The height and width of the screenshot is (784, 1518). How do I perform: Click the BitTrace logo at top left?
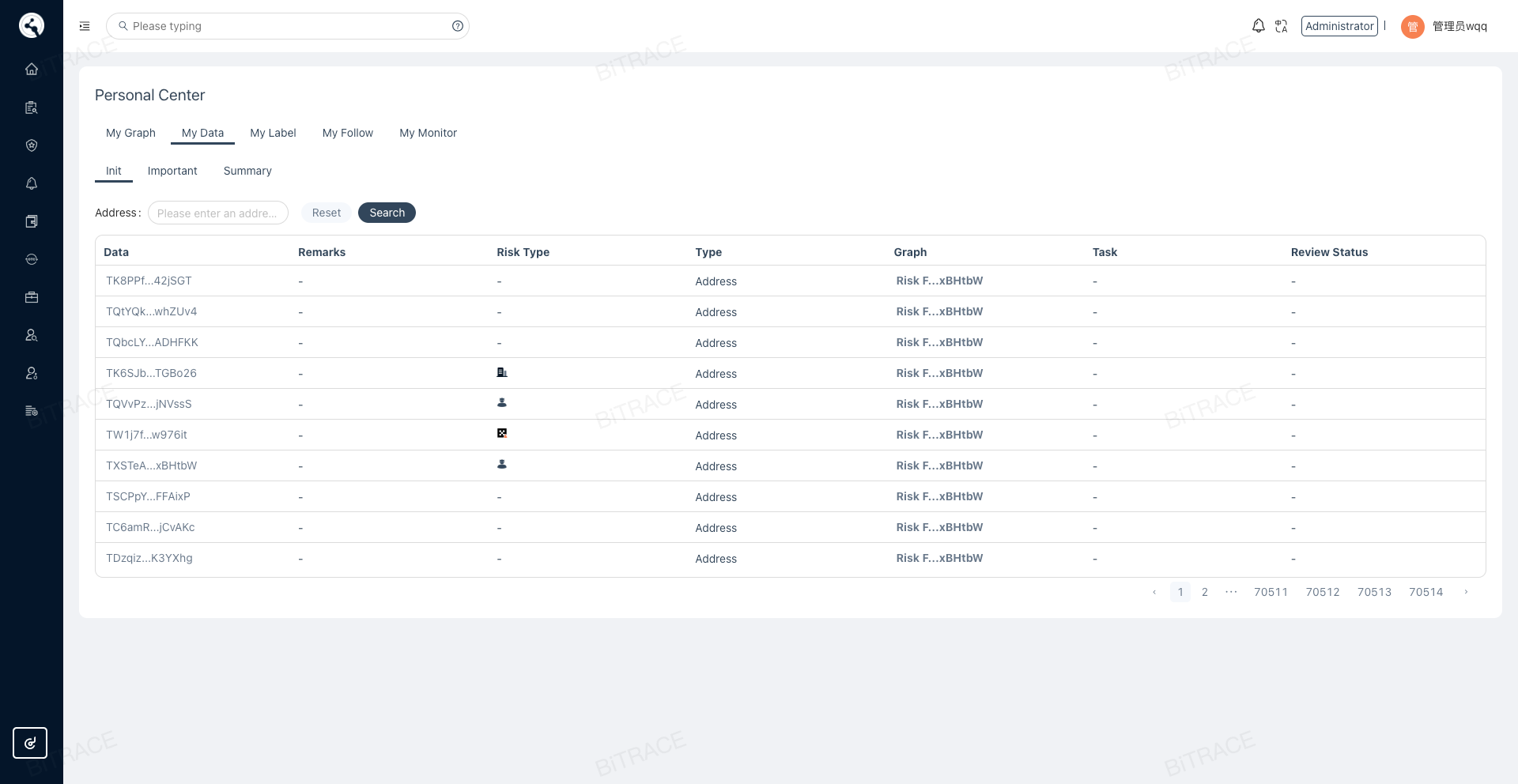(32, 25)
